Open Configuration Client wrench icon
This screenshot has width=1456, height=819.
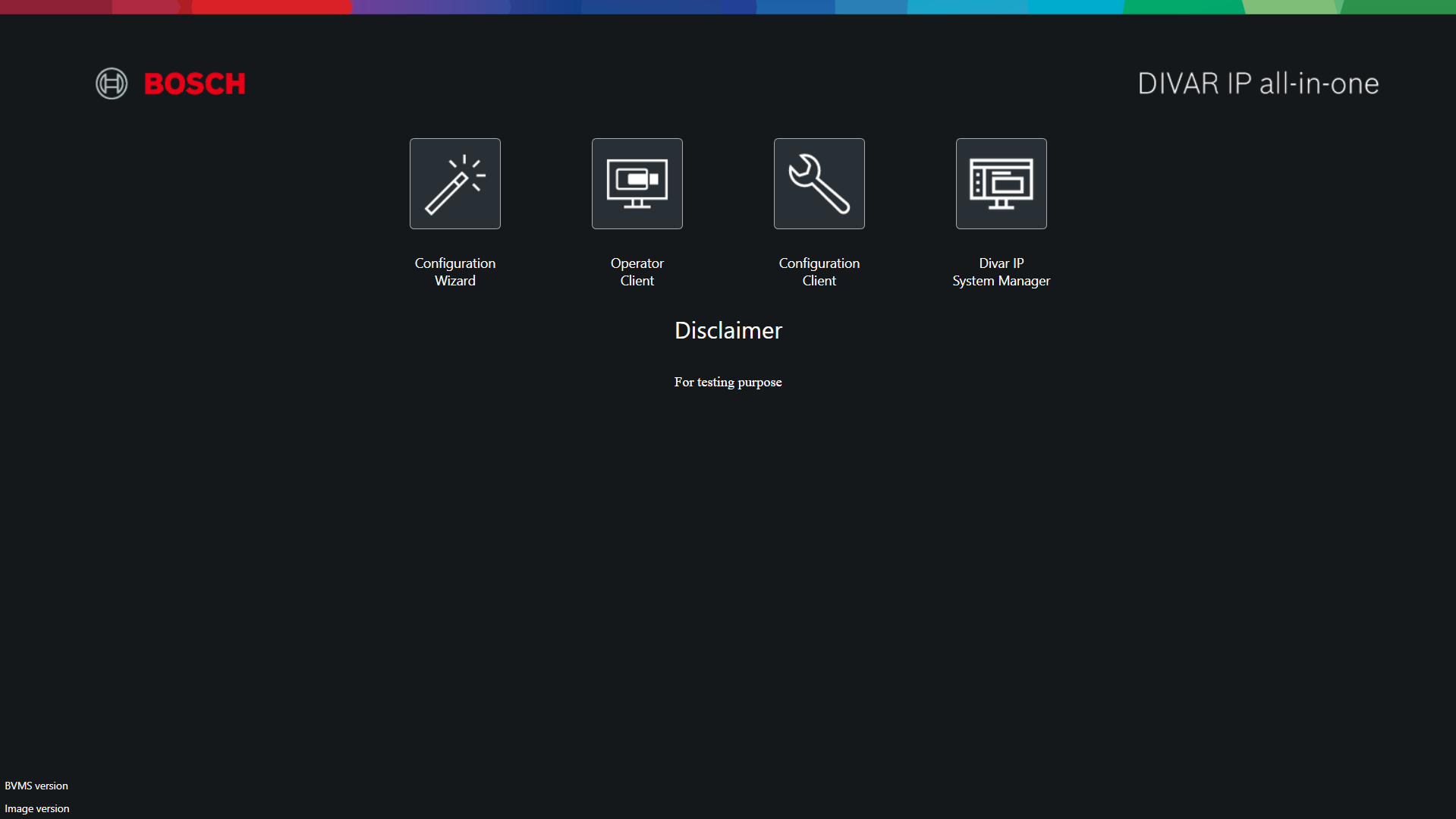point(819,184)
